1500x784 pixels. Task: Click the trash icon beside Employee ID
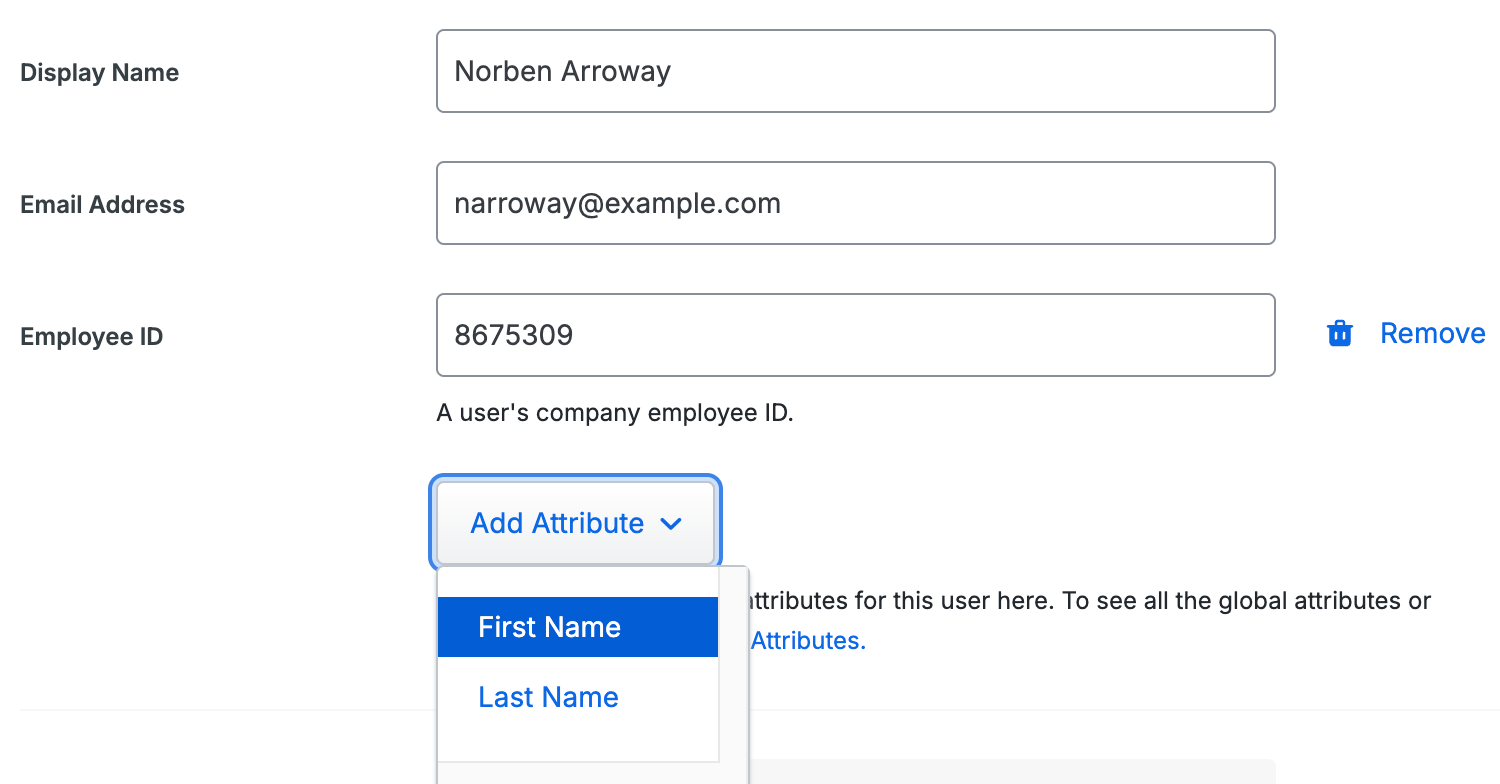pyautogui.click(x=1339, y=334)
